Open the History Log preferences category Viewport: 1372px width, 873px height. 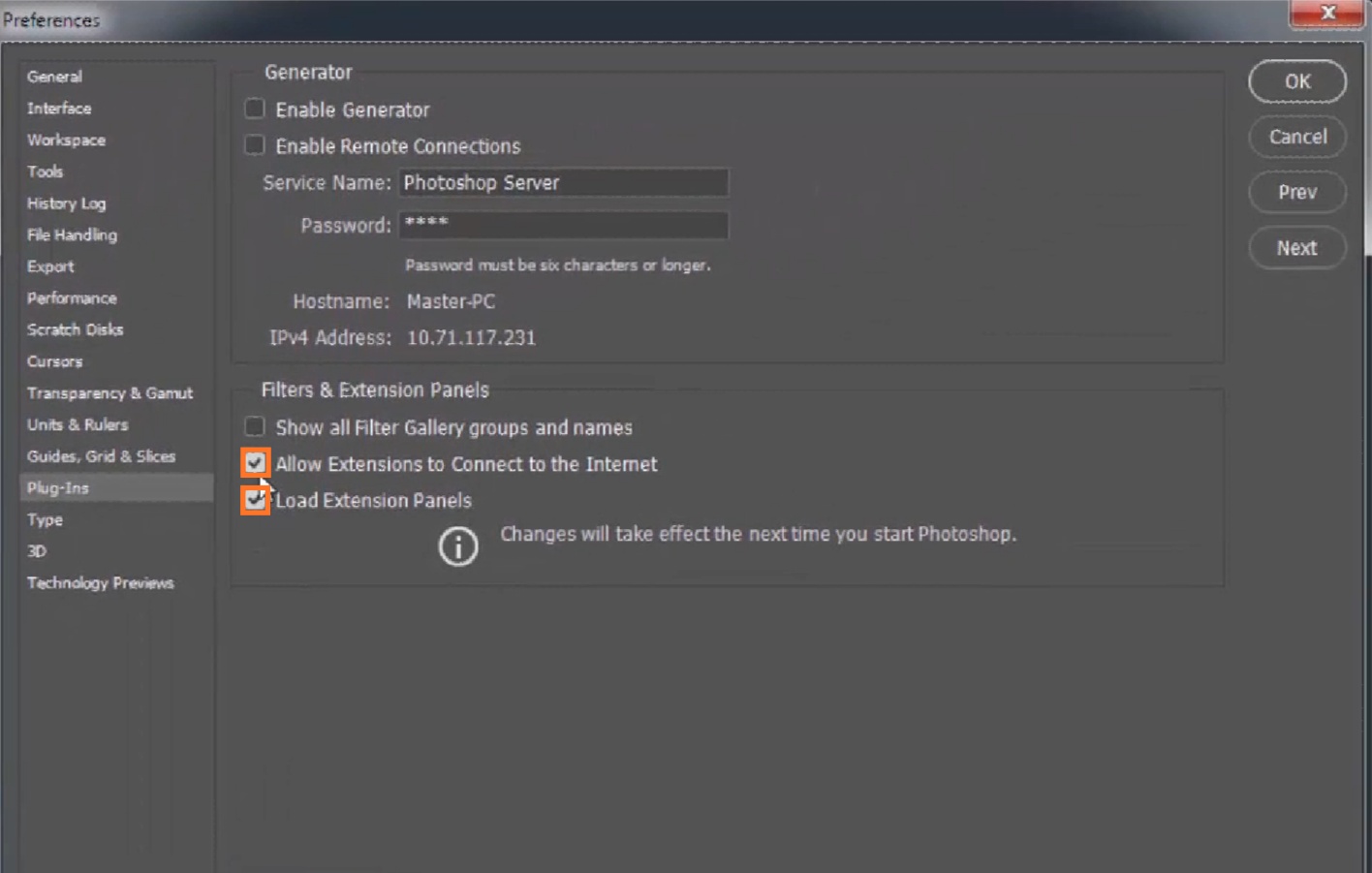(x=66, y=203)
